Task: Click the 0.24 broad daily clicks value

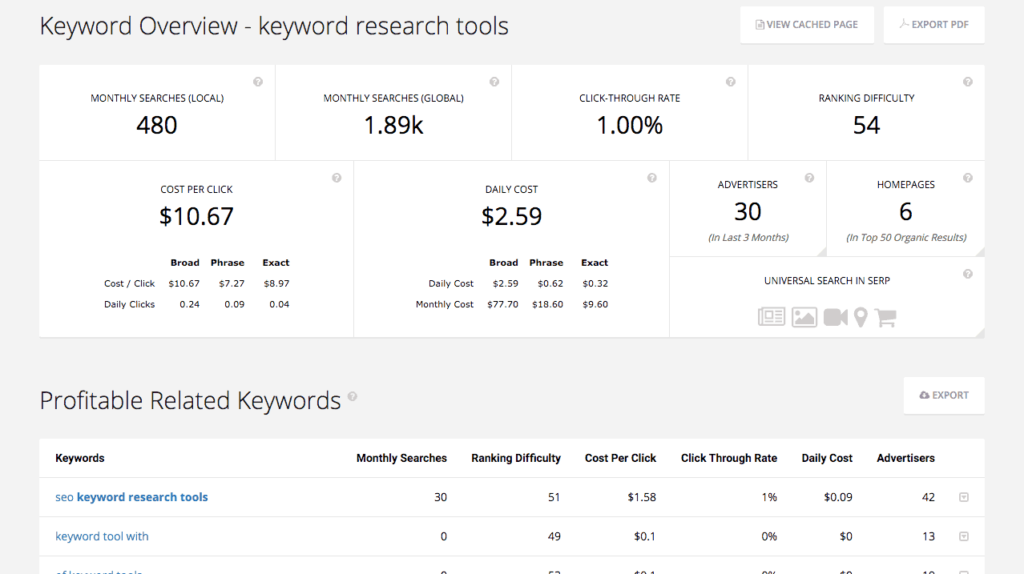Action: [189, 304]
